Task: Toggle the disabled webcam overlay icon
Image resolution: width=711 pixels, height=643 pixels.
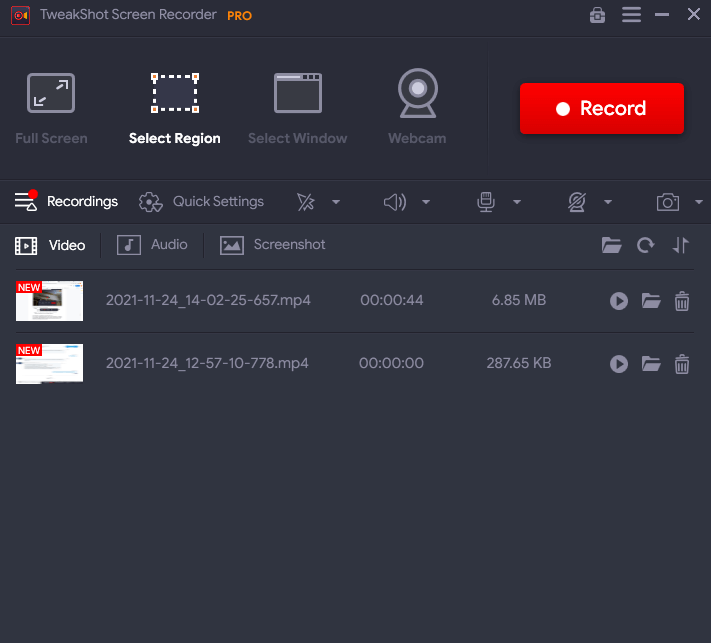Action: 577,202
